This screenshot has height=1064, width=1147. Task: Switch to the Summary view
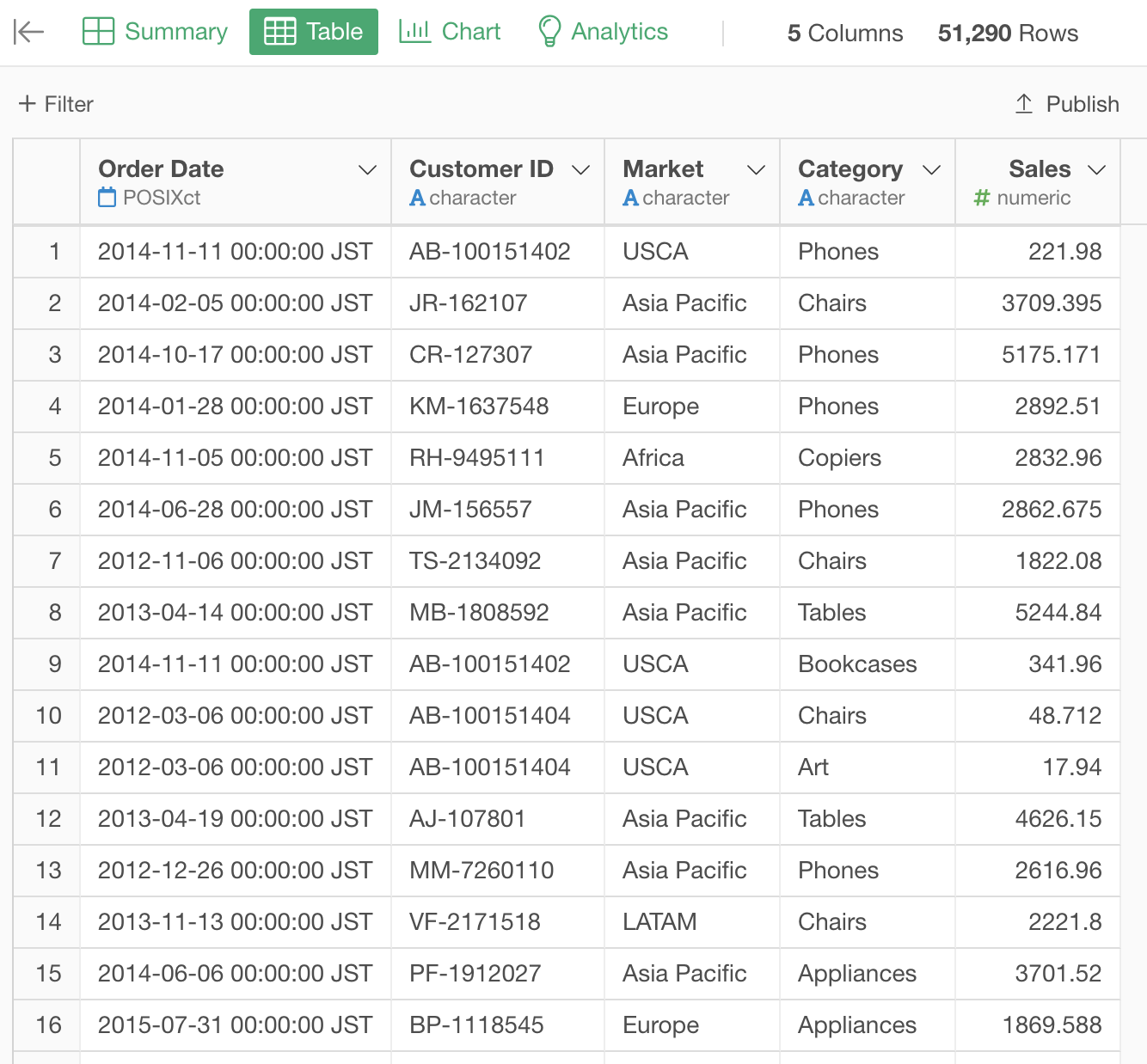tap(155, 32)
